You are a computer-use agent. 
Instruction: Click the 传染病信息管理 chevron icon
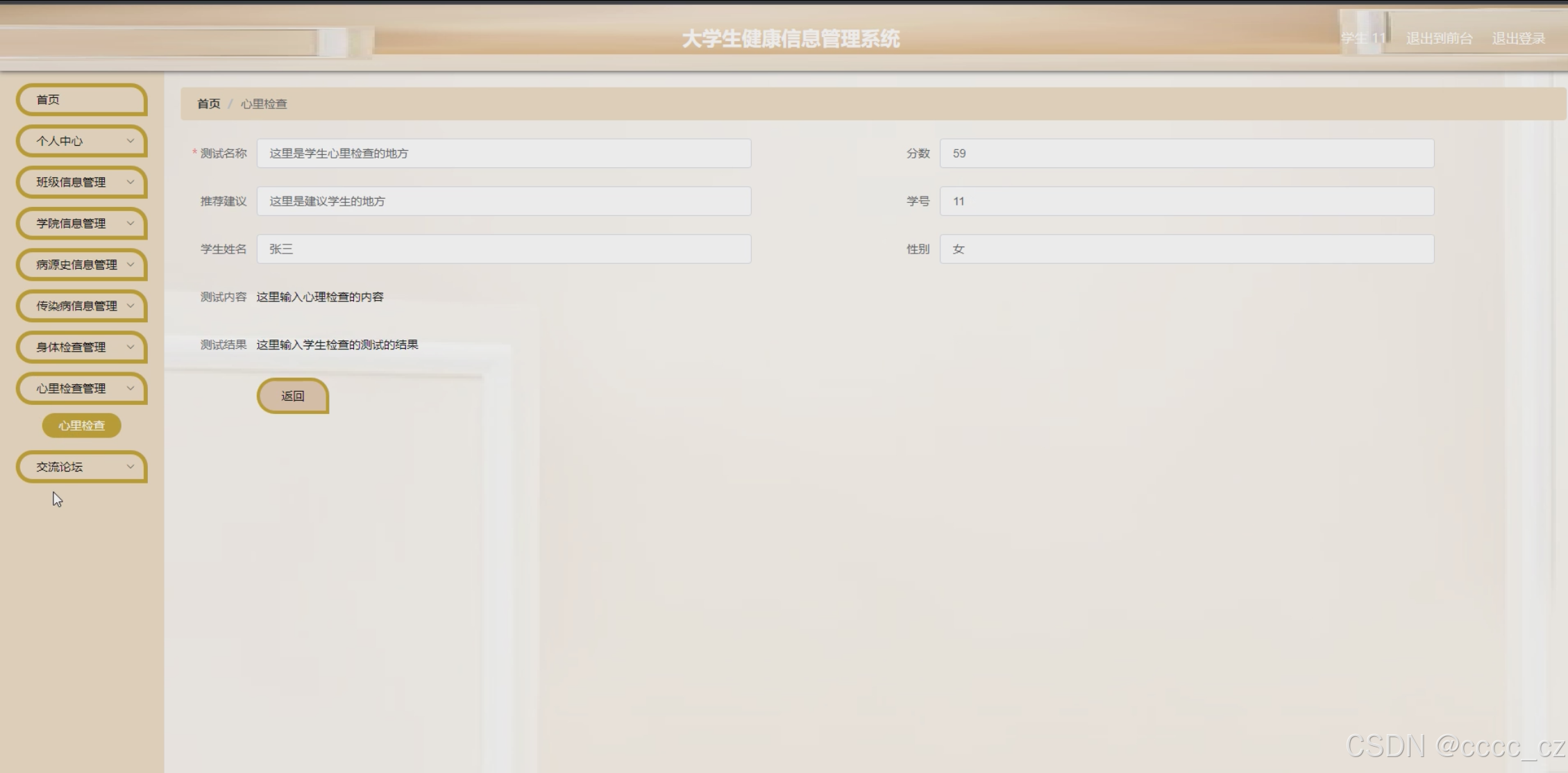click(x=130, y=306)
